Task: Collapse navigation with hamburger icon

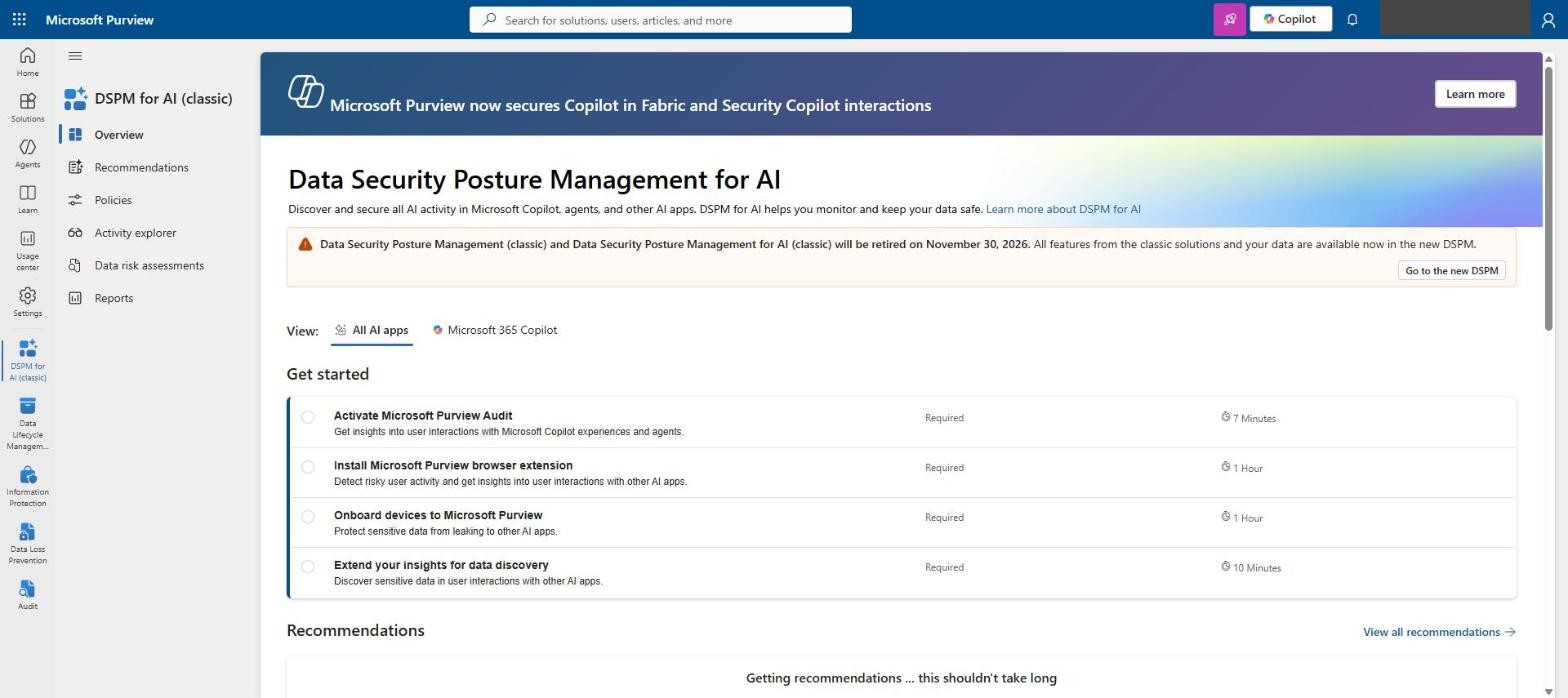Action: (75, 56)
